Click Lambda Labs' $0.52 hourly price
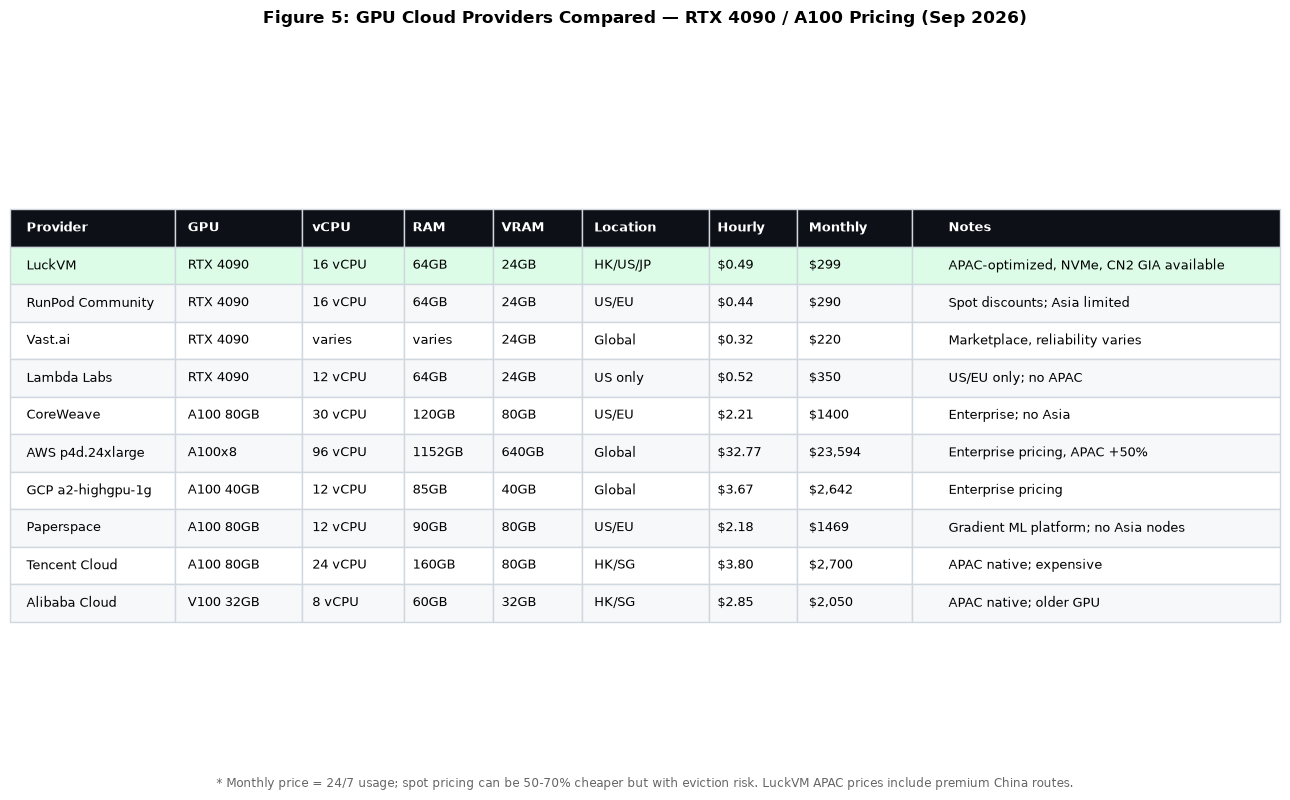This screenshot has width=1290, height=800. (x=753, y=378)
